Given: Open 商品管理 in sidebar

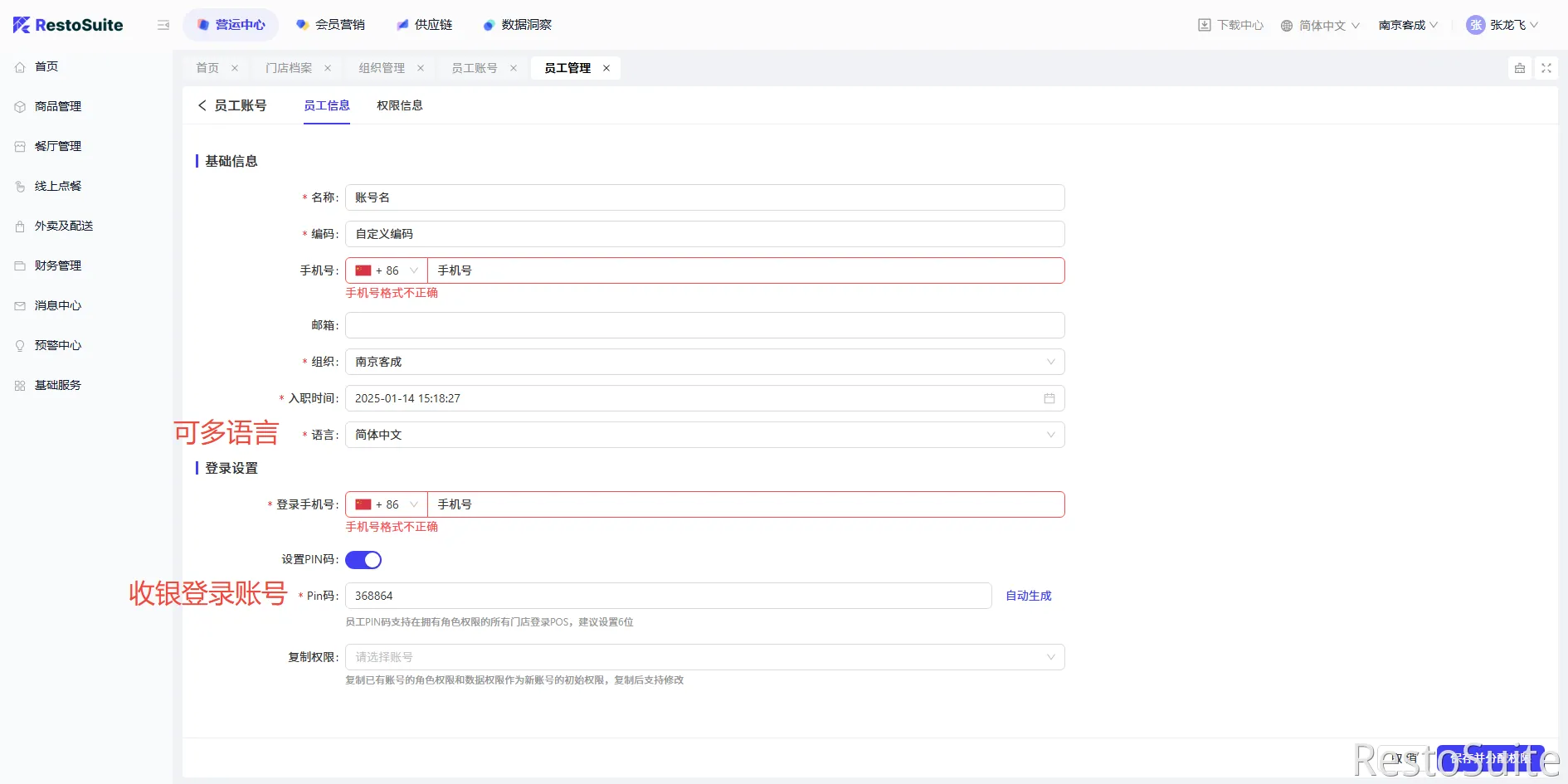Looking at the screenshot, I should point(58,106).
